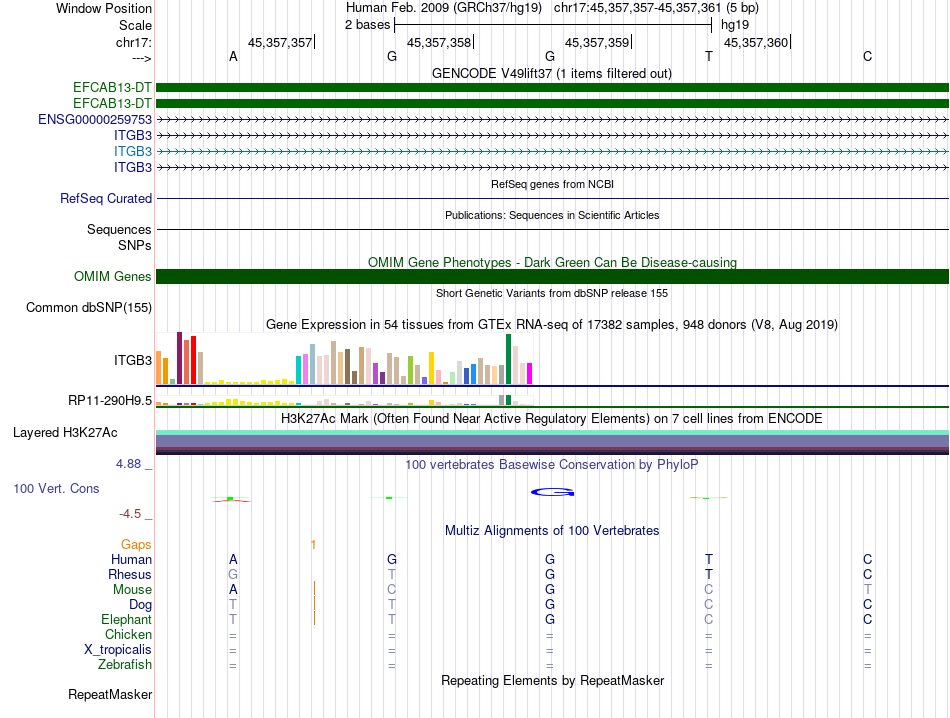Screen dimensions: 950x718
Task: Click the reference base T in ruler
Action: coord(709,56)
